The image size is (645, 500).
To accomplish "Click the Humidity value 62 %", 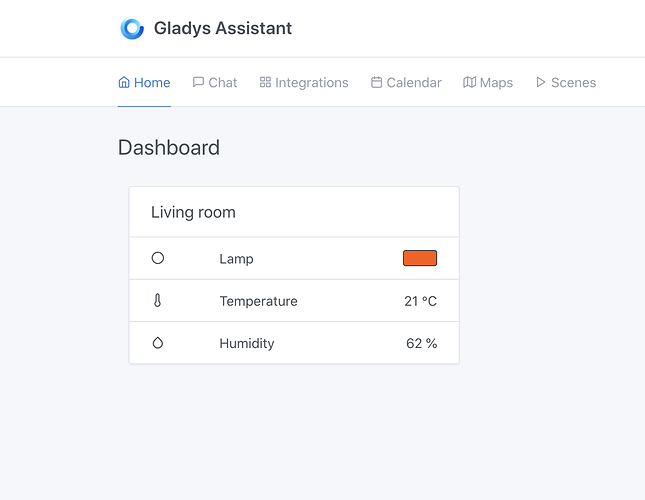I will (x=422, y=343).
